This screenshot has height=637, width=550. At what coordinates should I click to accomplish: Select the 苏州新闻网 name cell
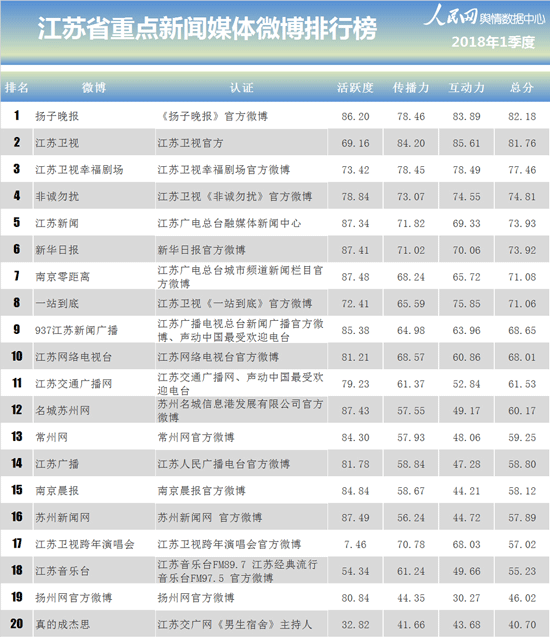pyautogui.click(x=93, y=518)
